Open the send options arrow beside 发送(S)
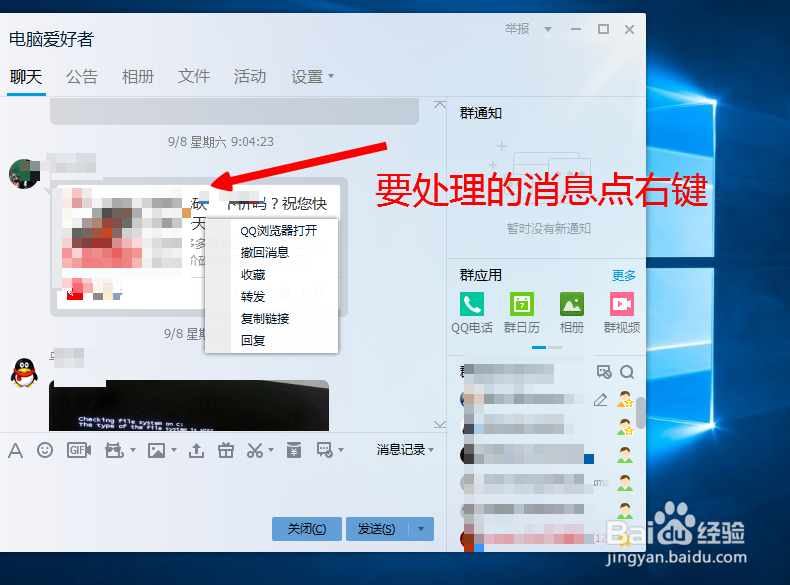The height and width of the screenshot is (585, 790). click(x=421, y=529)
